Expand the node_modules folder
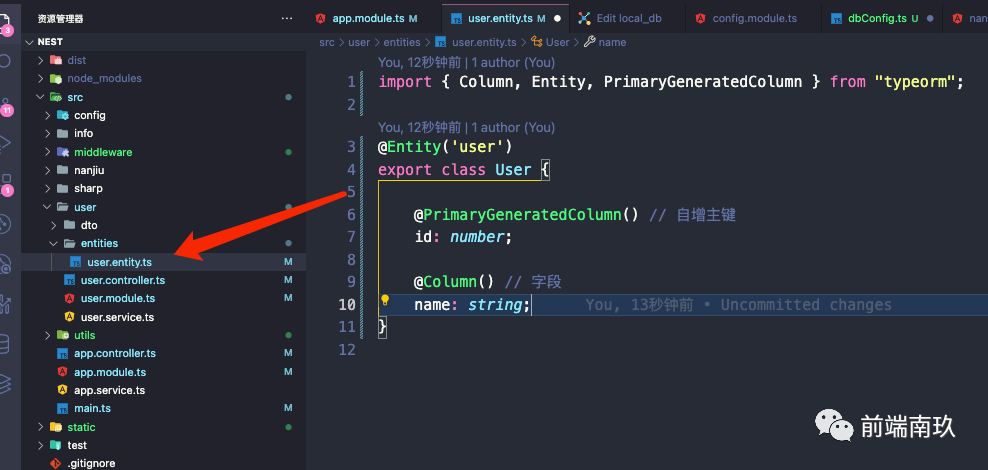Screen dimensions: 988x470 coord(104,78)
